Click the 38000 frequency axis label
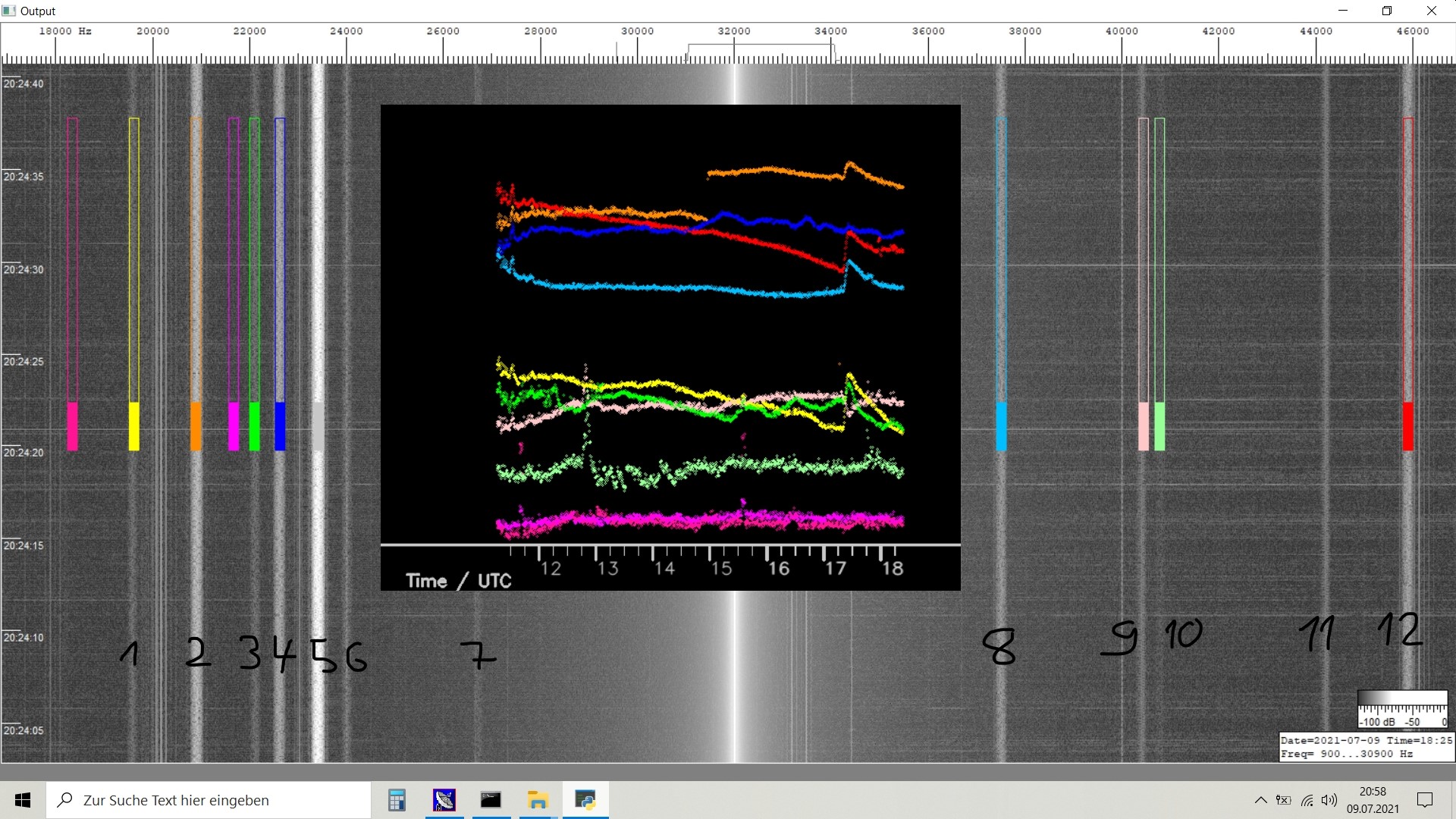The height and width of the screenshot is (819, 1456). [x=1025, y=31]
